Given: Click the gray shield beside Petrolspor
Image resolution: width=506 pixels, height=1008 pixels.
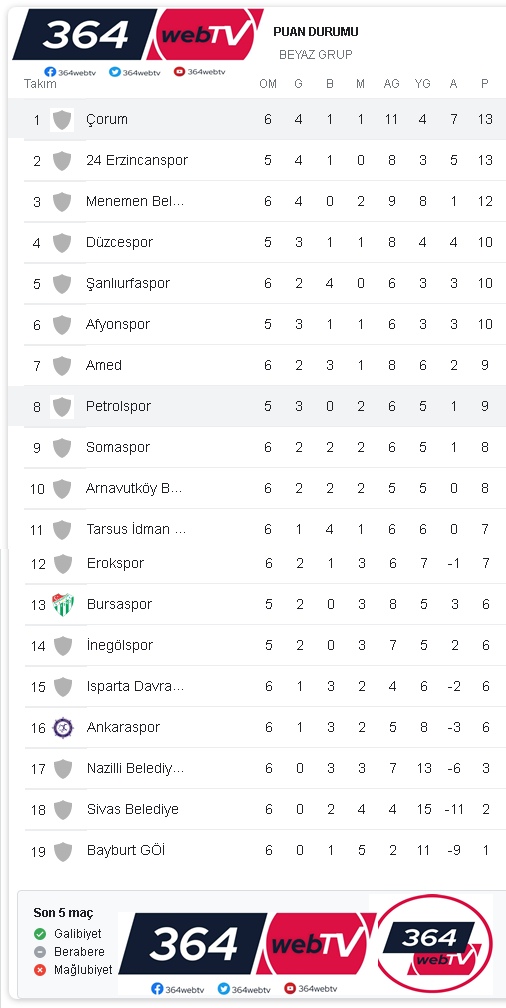Looking at the screenshot, I should 62,407.
